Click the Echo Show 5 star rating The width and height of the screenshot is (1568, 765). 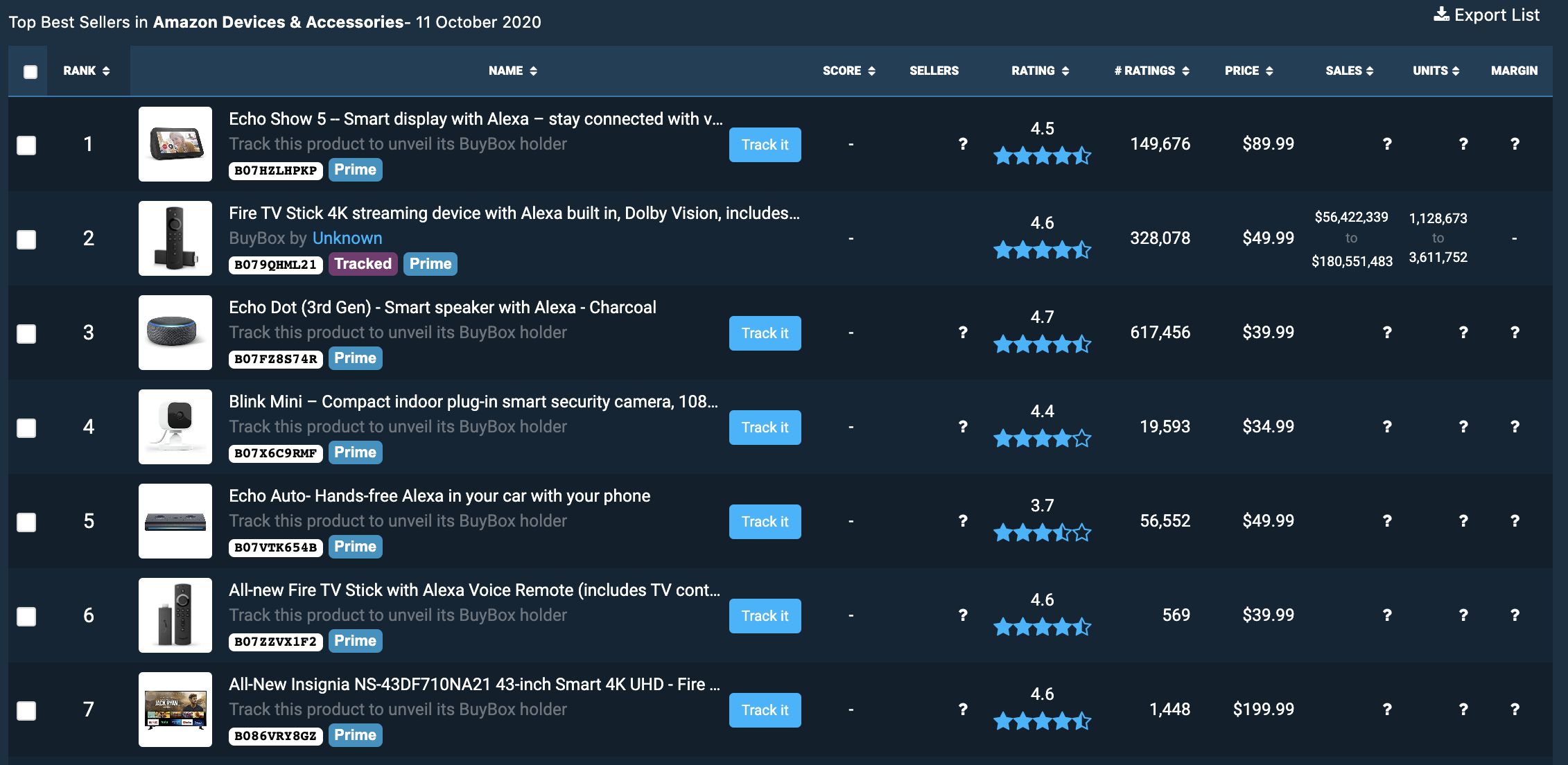1042,156
